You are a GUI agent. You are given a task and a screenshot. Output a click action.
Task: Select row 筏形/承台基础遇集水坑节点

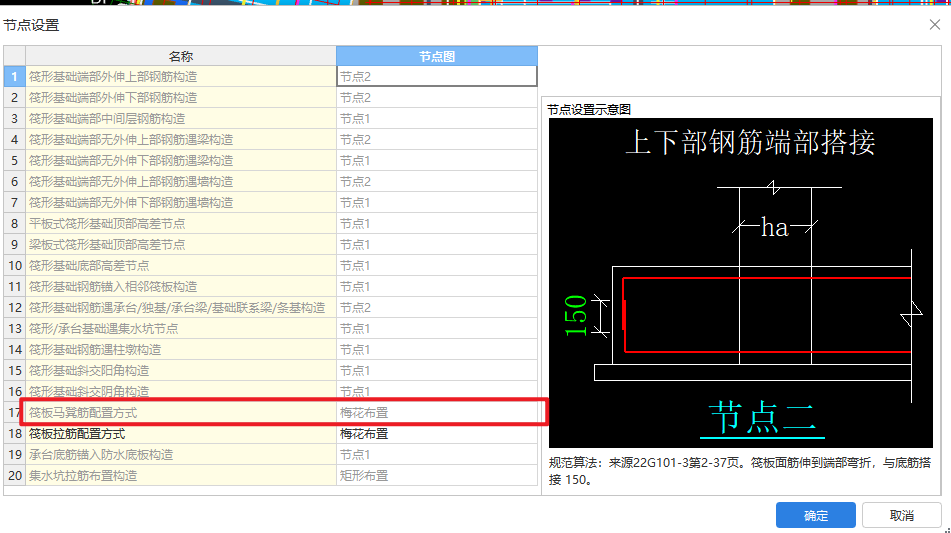(181, 329)
